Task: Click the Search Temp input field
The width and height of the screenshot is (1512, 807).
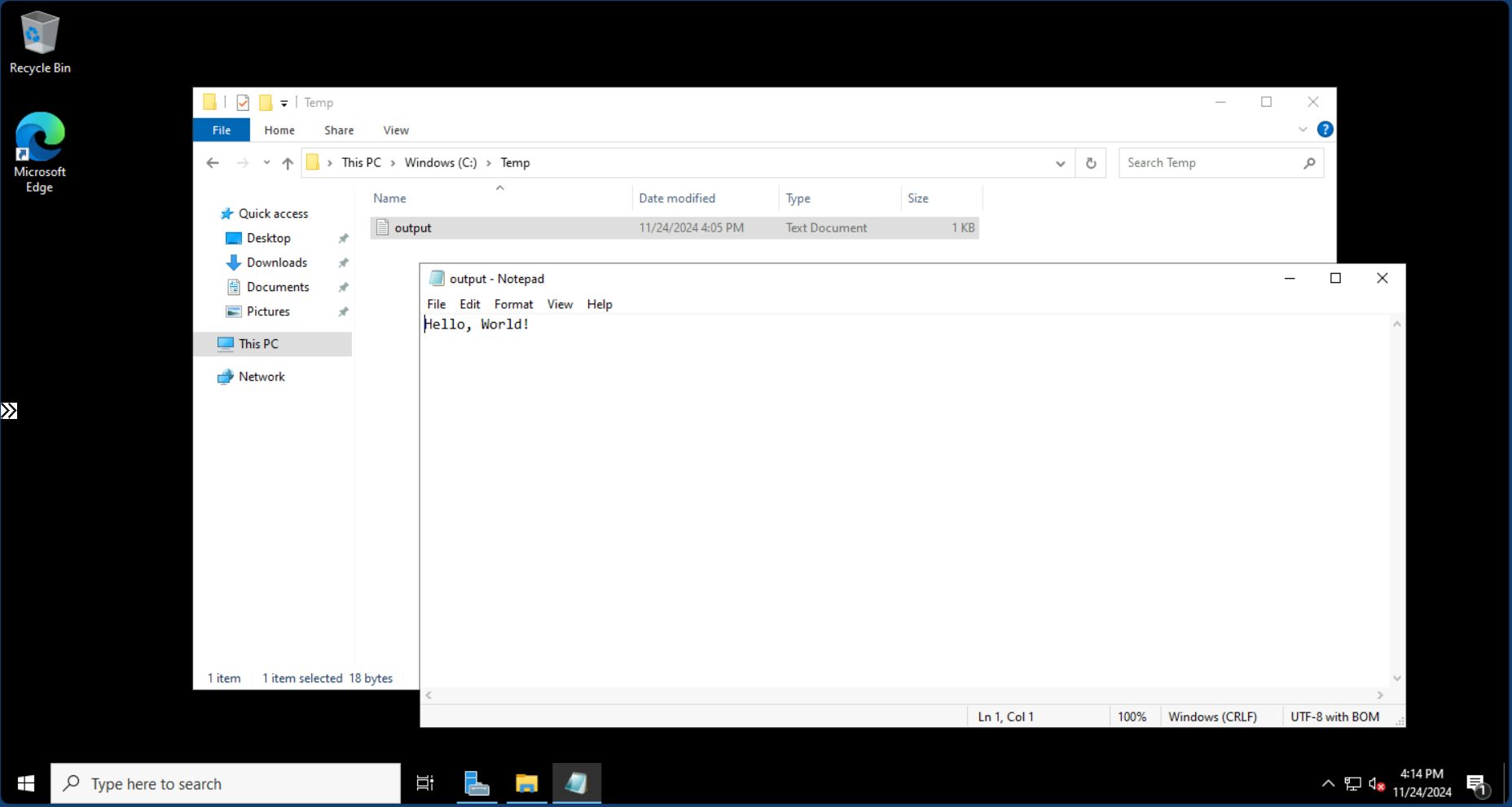Action: click(x=1211, y=163)
